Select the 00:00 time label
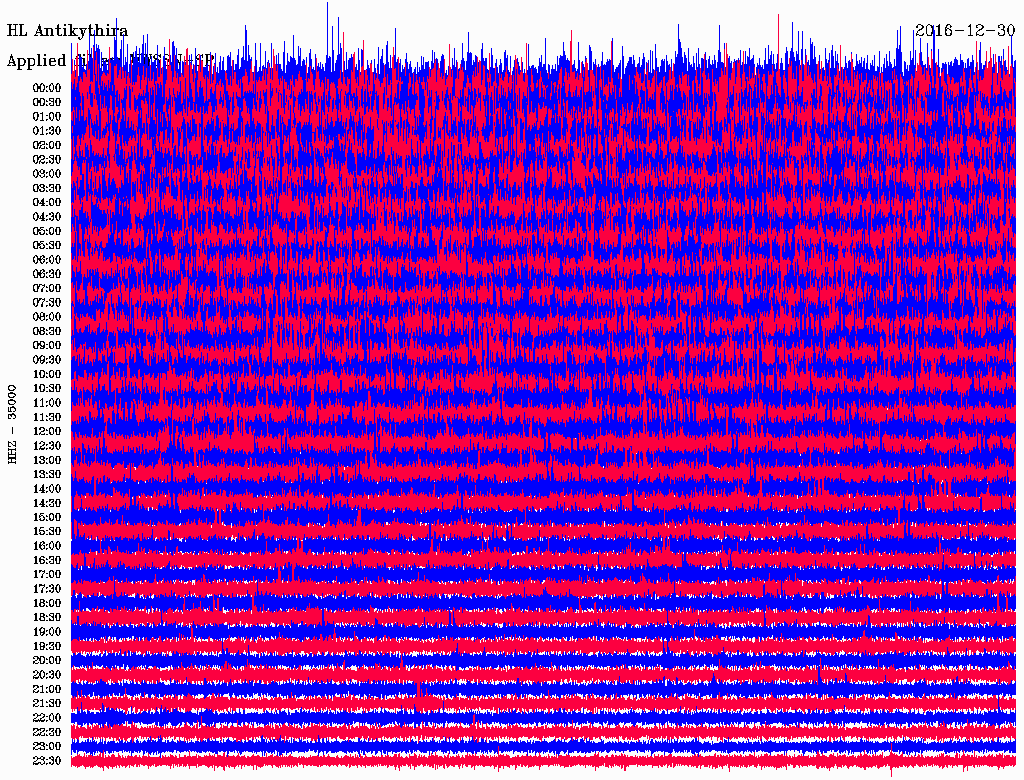The height and width of the screenshot is (780, 1024). coord(46,88)
